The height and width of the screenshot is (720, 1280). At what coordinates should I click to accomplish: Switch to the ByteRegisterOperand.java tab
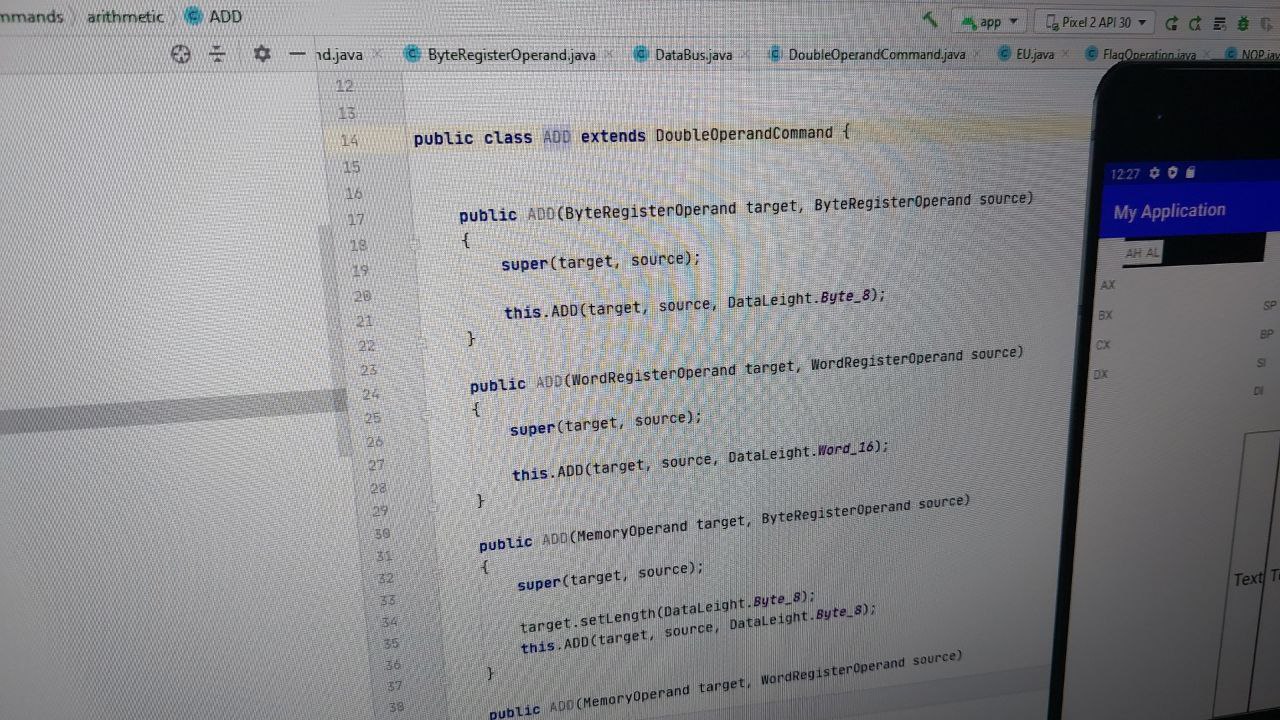click(x=511, y=55)
